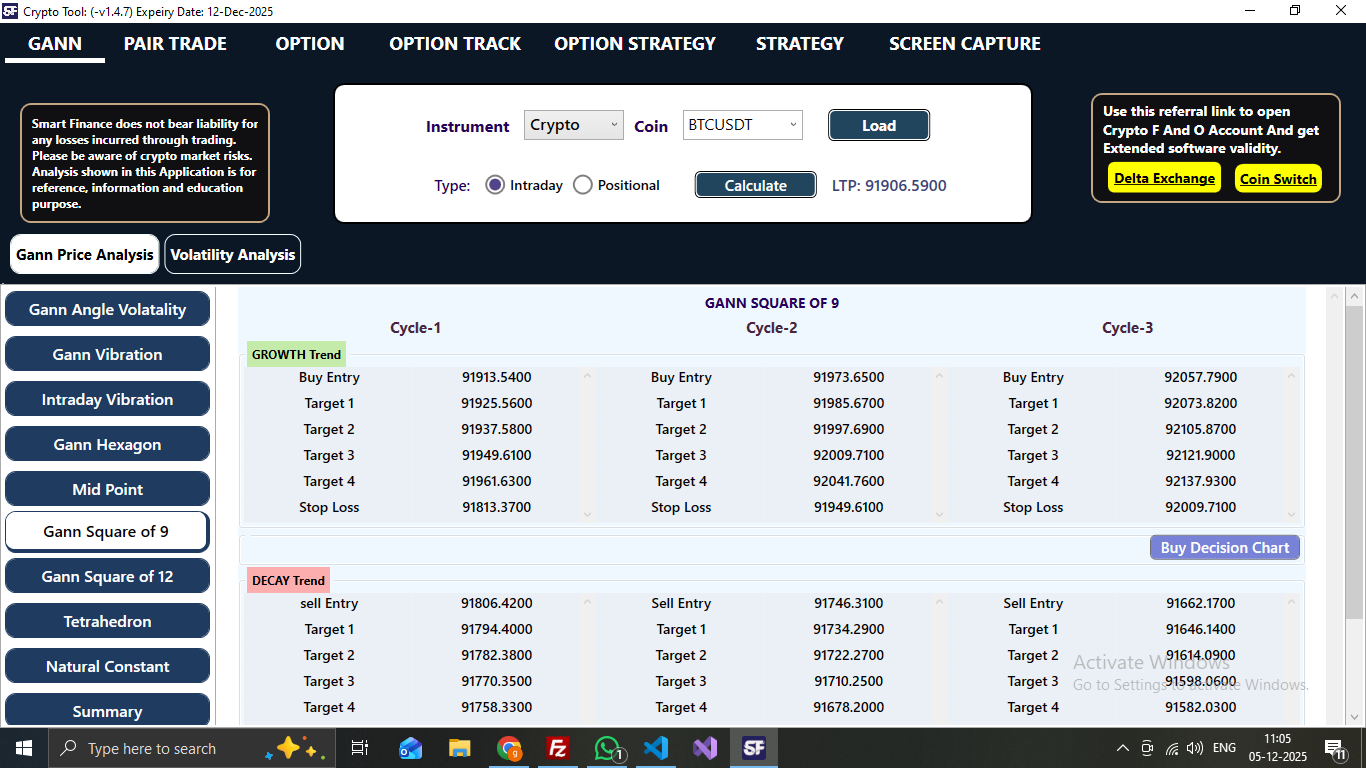Open Gann Square of 12 analysis
1366x768 pixels.
pos(107,576)
